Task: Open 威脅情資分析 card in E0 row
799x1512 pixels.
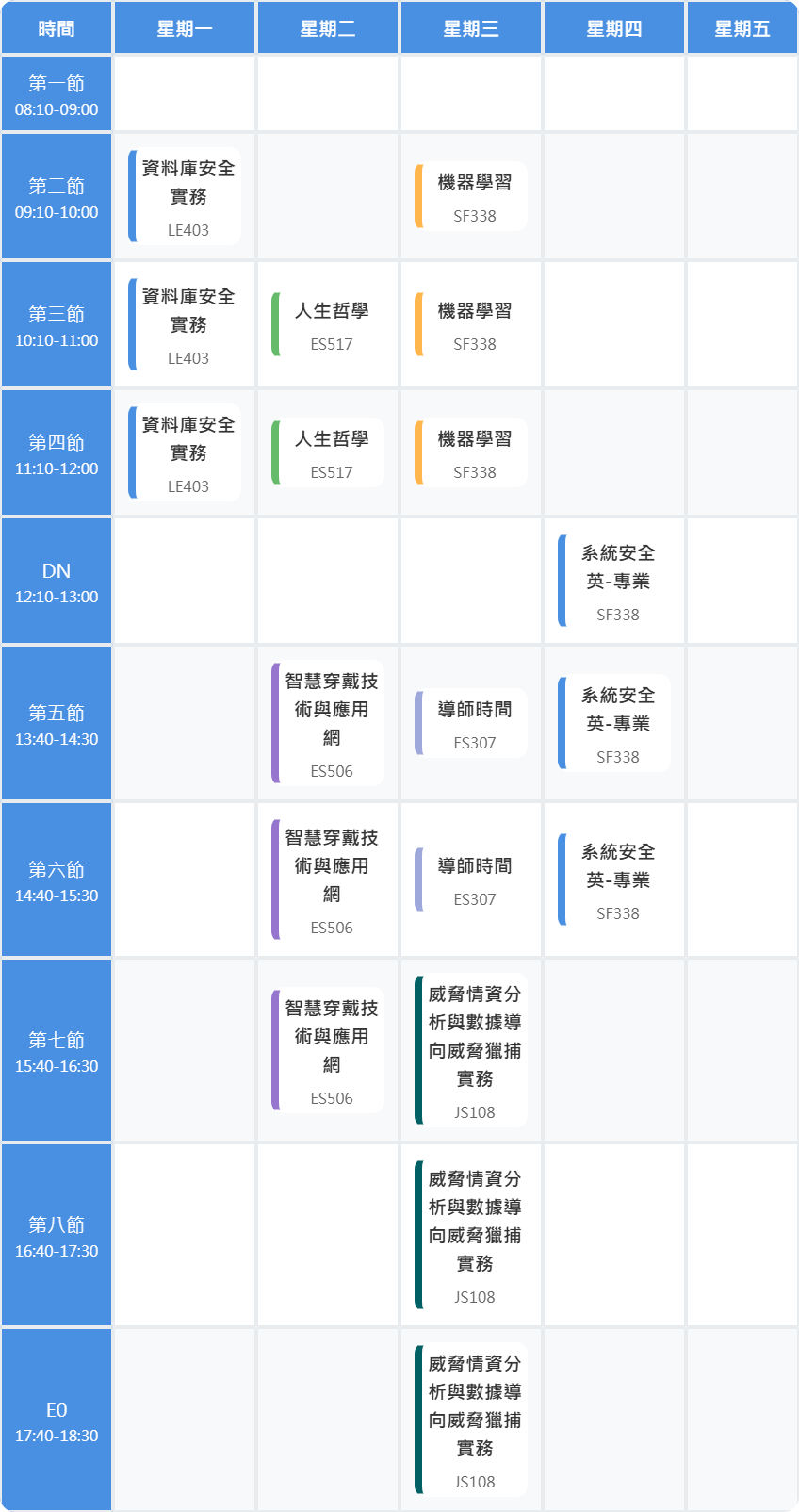Action: [471, 1421]
